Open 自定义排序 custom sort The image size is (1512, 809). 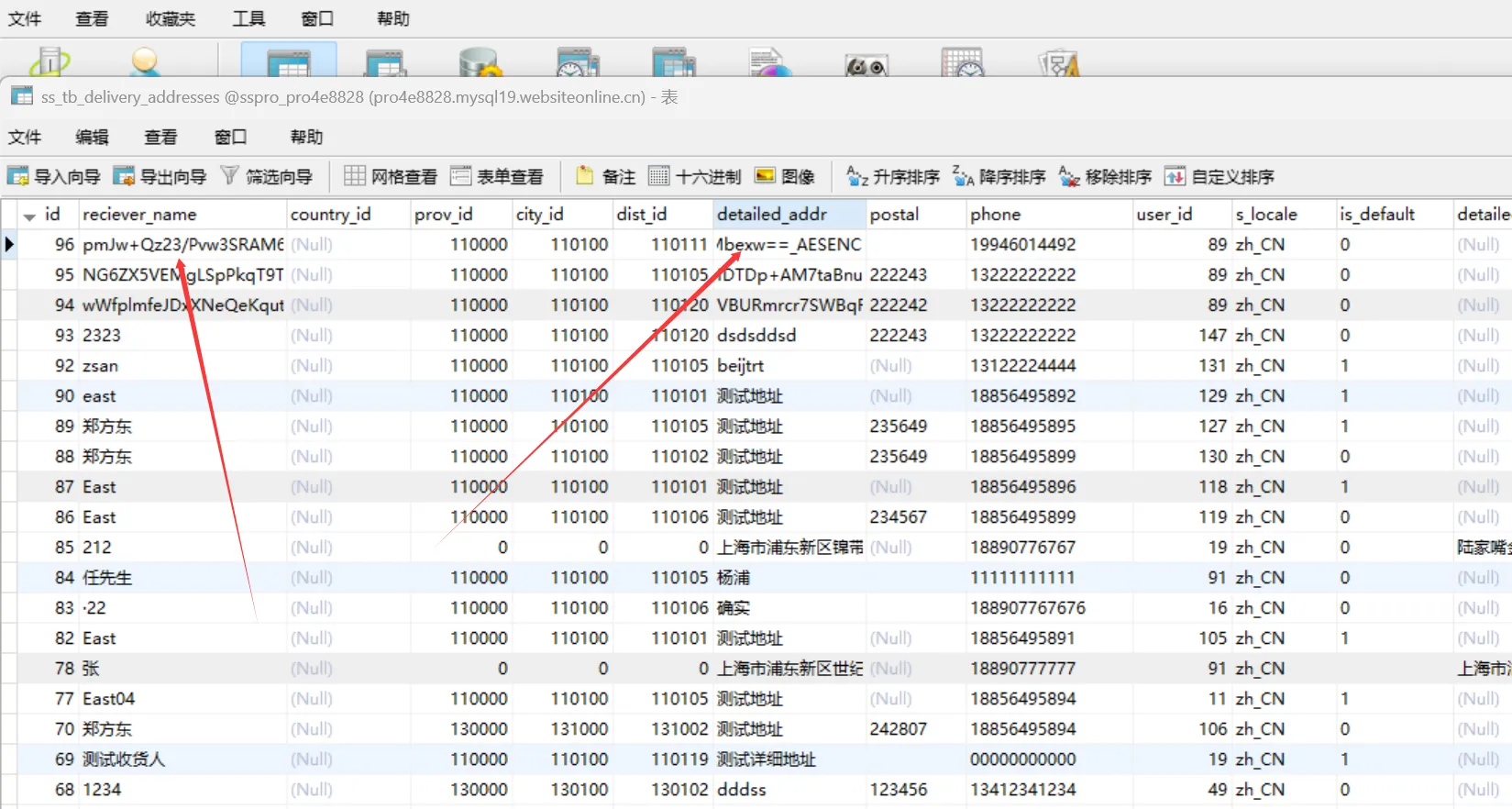pos(1220,176)
